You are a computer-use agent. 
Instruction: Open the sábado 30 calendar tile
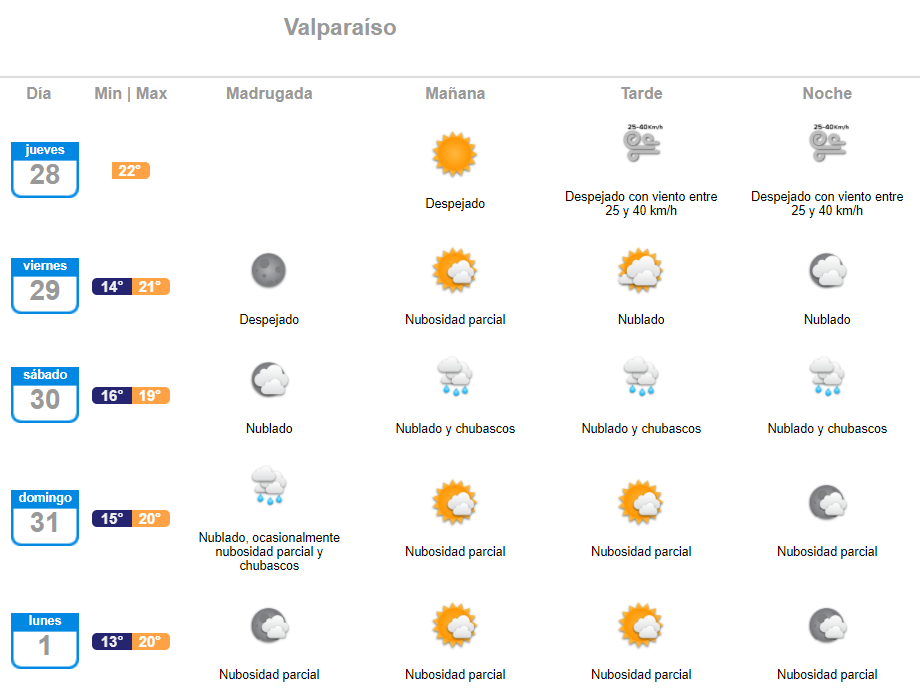pyautogui.click(x=45, y=395)
